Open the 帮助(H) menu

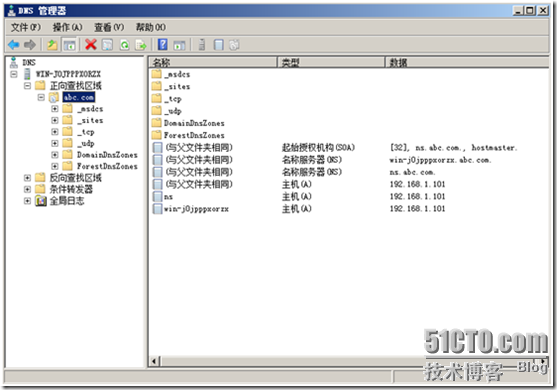pyautogui.click(x=151, y=27)
